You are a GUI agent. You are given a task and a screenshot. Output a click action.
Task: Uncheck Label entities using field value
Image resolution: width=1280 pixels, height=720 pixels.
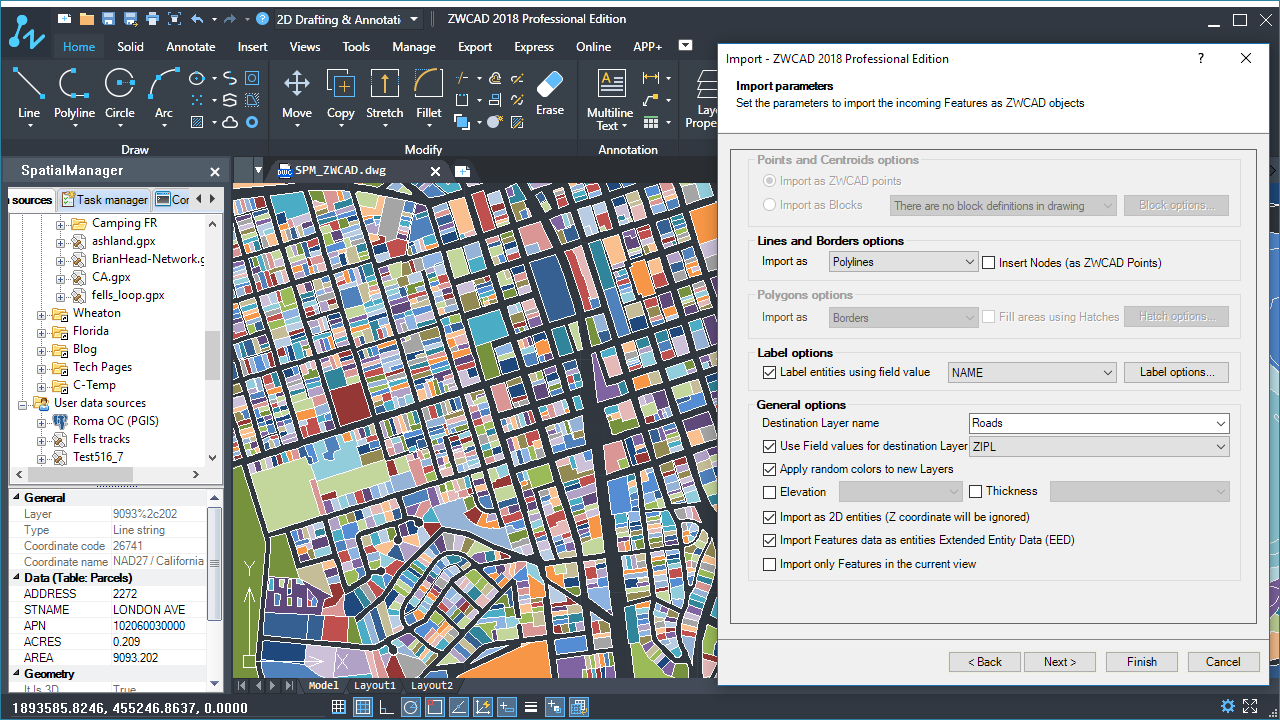769,372
